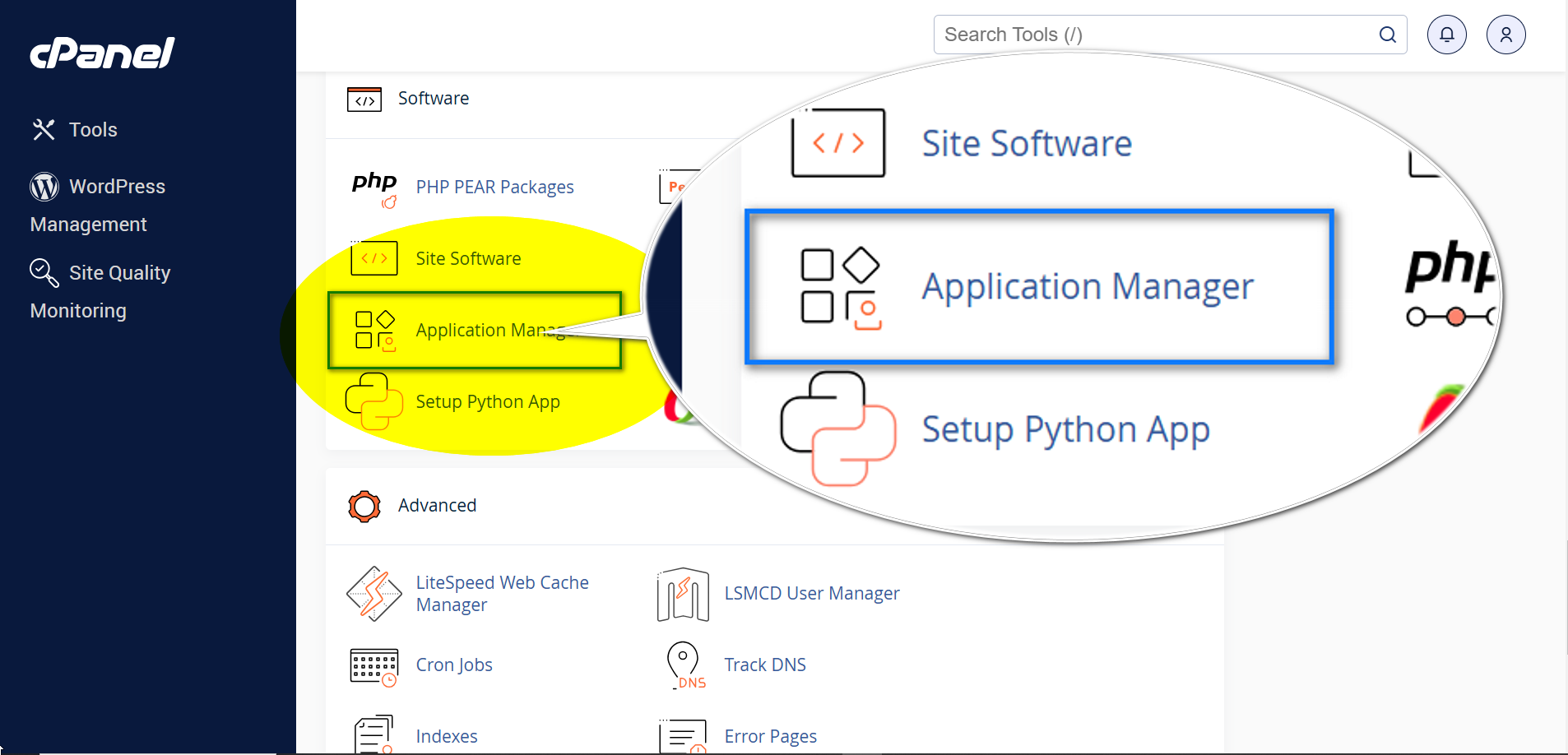Click the Site Software icon

click(x=374, y=258)
